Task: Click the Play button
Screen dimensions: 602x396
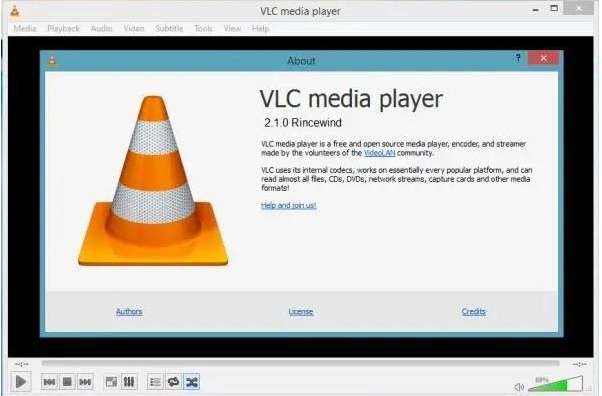Action: tap(21, 382)
